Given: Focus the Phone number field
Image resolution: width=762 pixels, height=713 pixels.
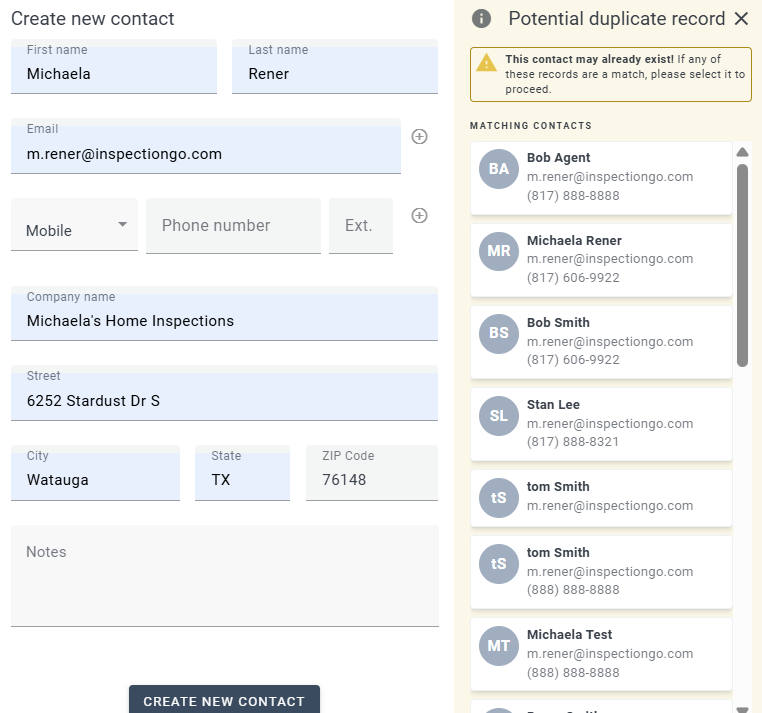Looking at the screenshot, I should pos(233,226).
